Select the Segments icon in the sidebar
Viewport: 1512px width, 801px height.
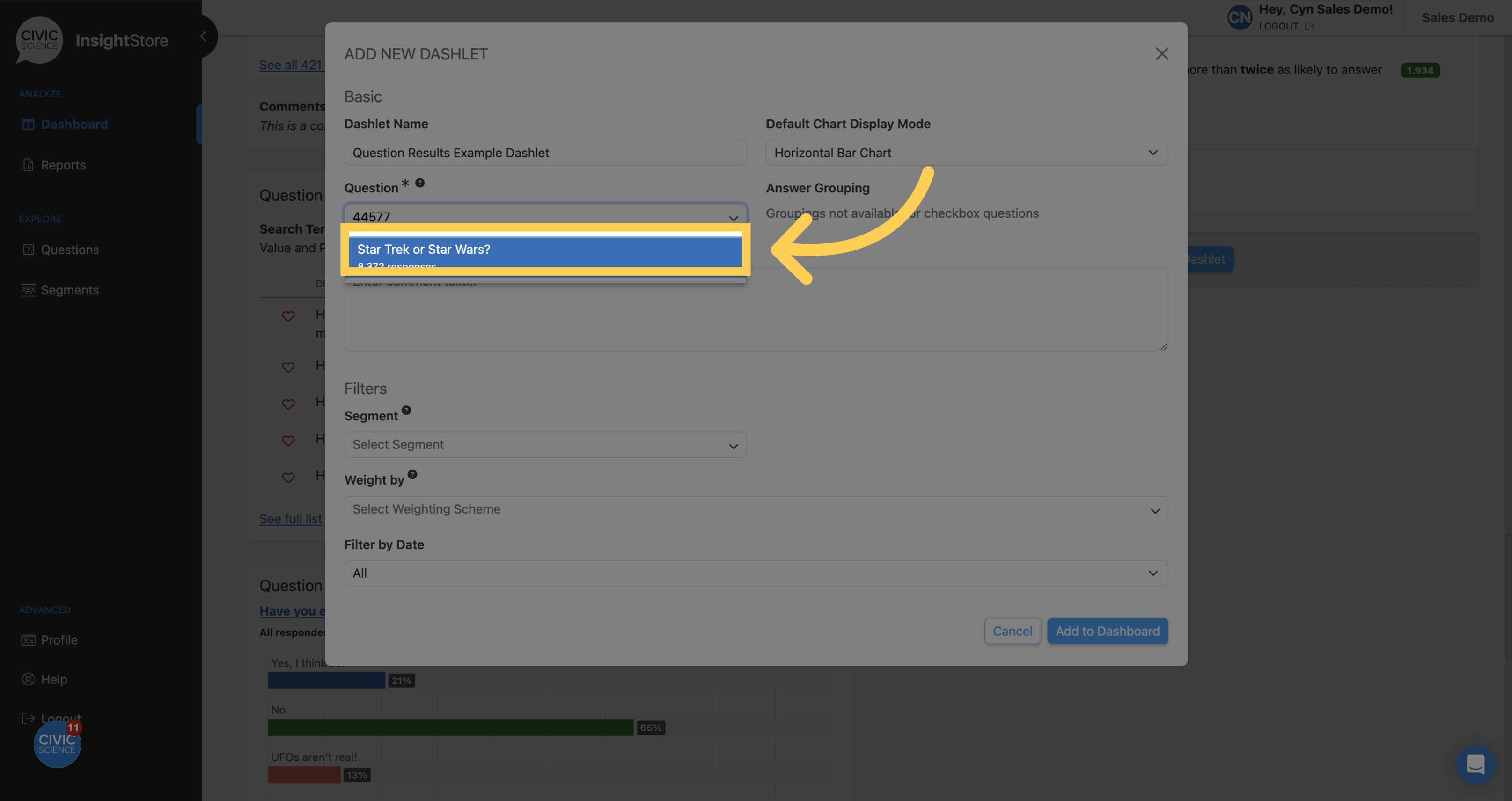[28, 289]
